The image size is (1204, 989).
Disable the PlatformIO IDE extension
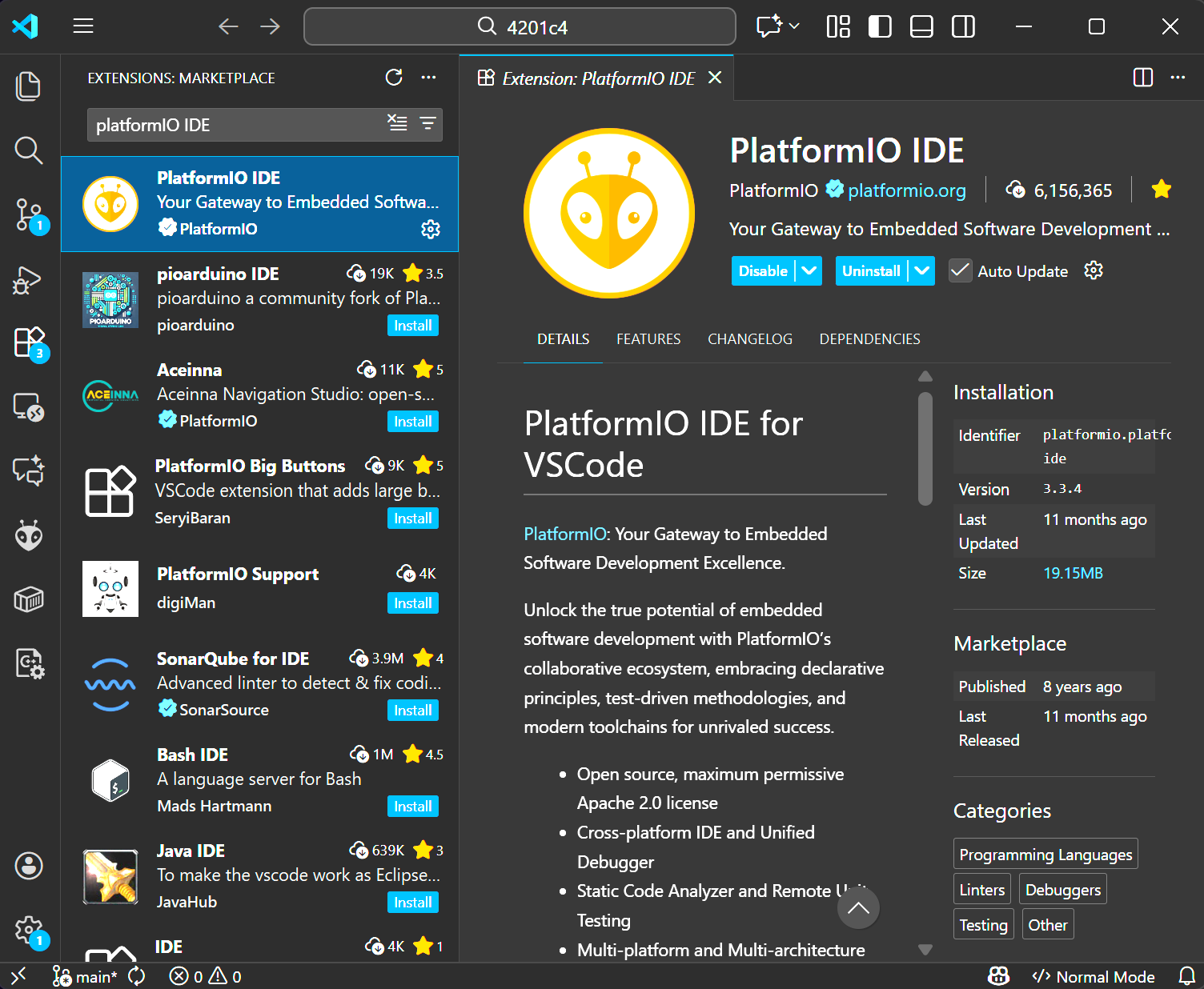[x=763, y=271]
